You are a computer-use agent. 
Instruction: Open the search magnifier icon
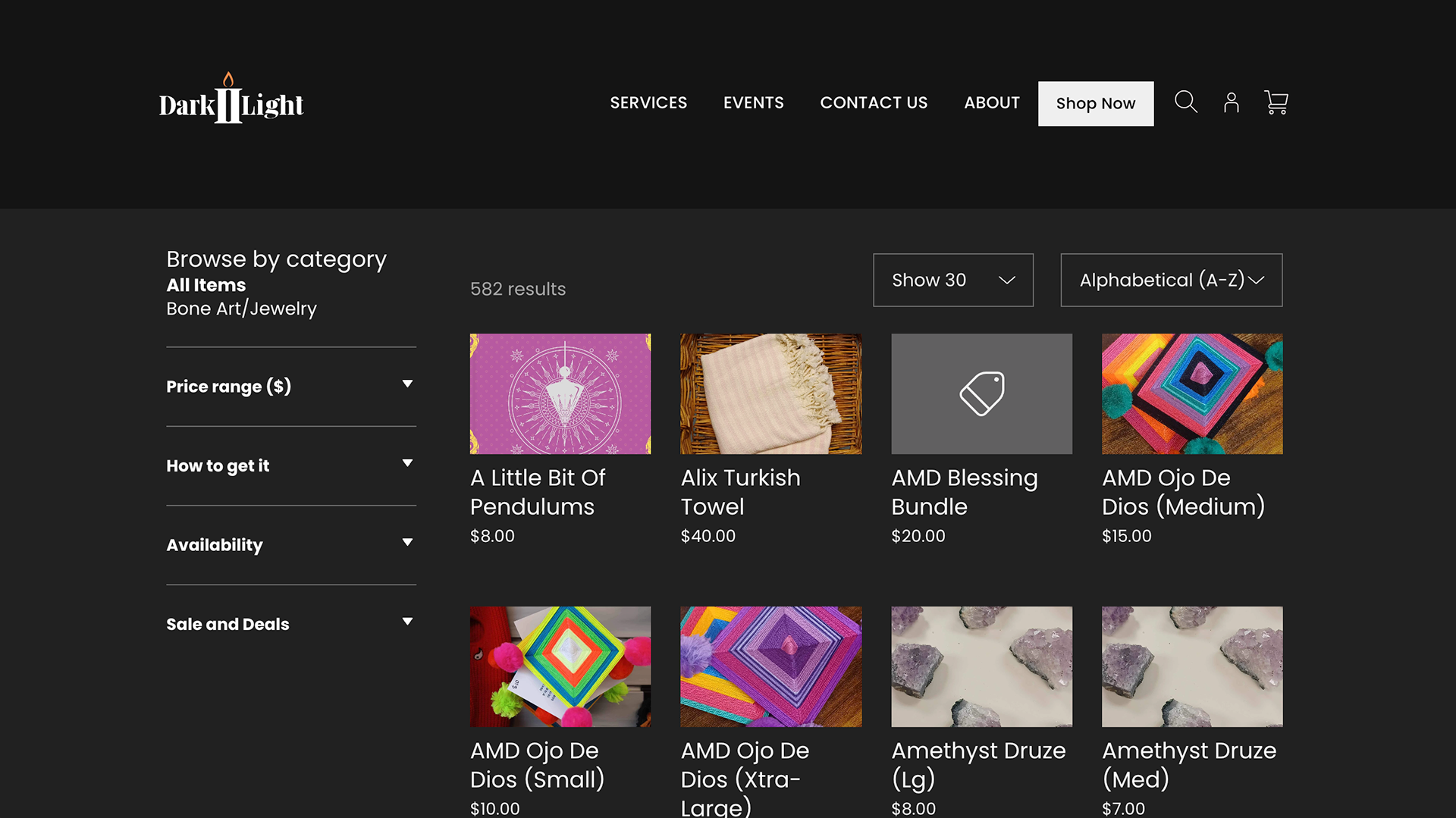(1186, 102)
